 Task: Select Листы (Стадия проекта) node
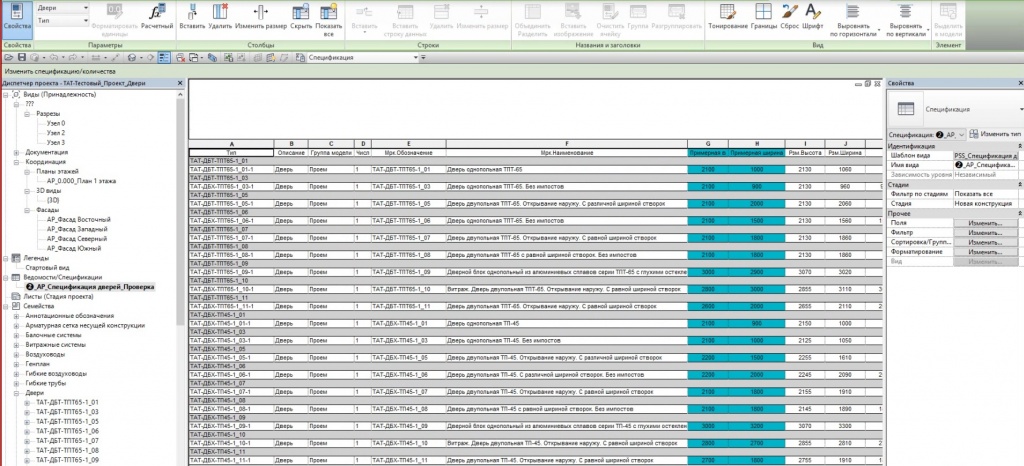click(x=59, y=296)
